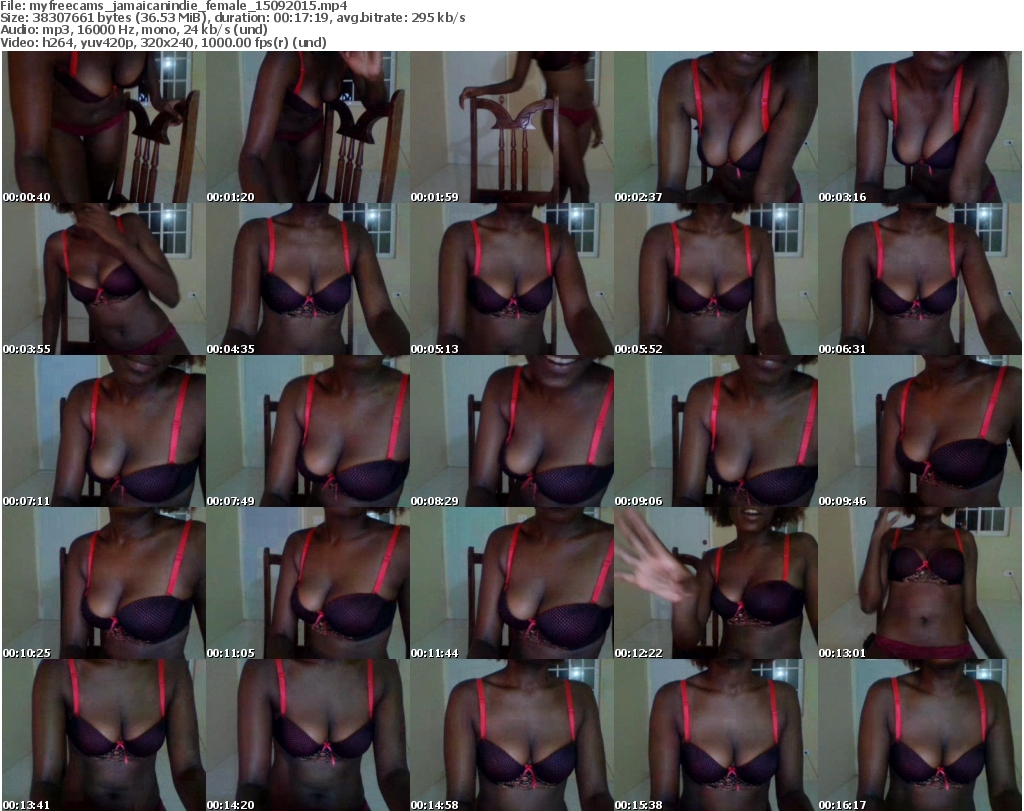Select the frame at 00:02:37

[716, 127]
